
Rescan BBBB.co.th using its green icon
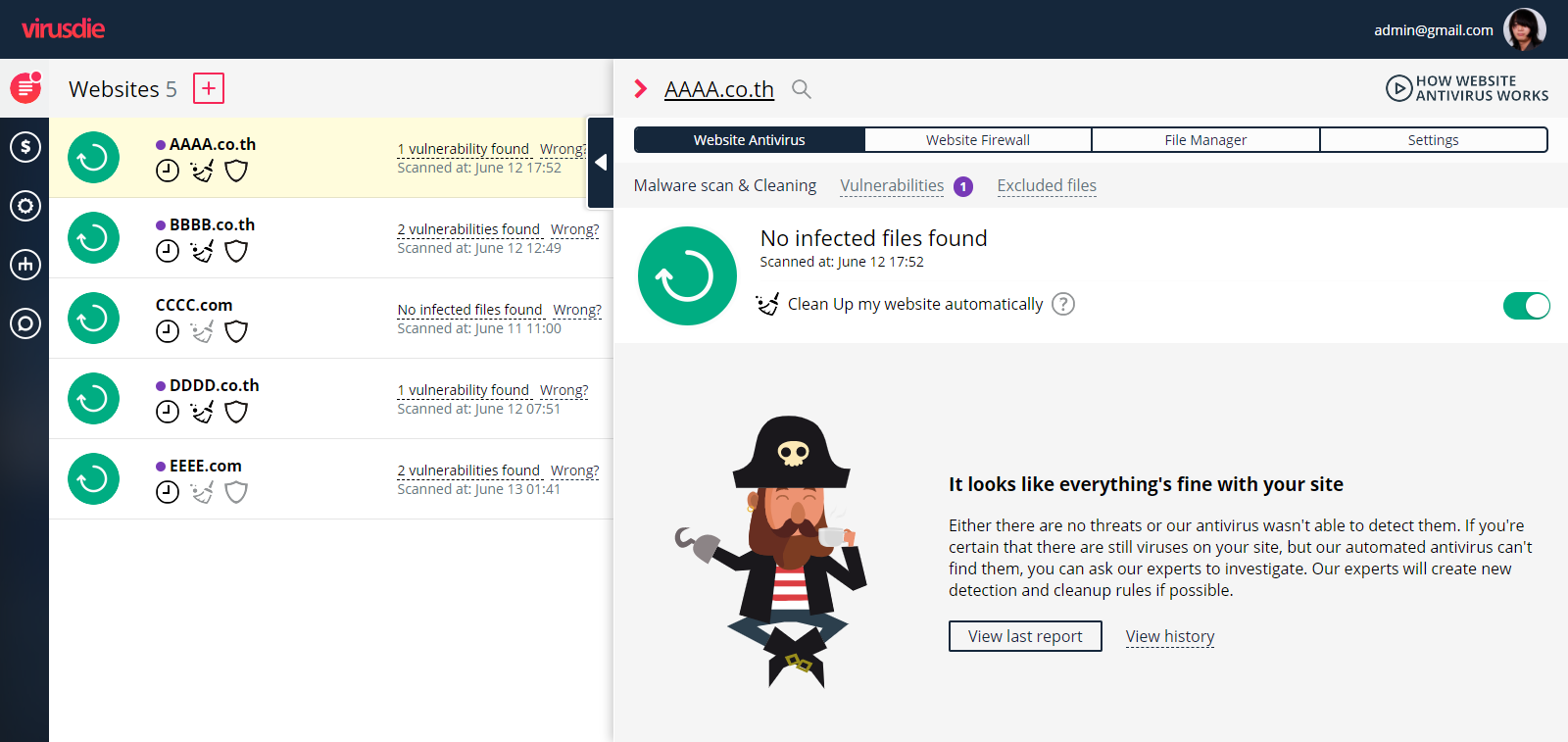93,238
